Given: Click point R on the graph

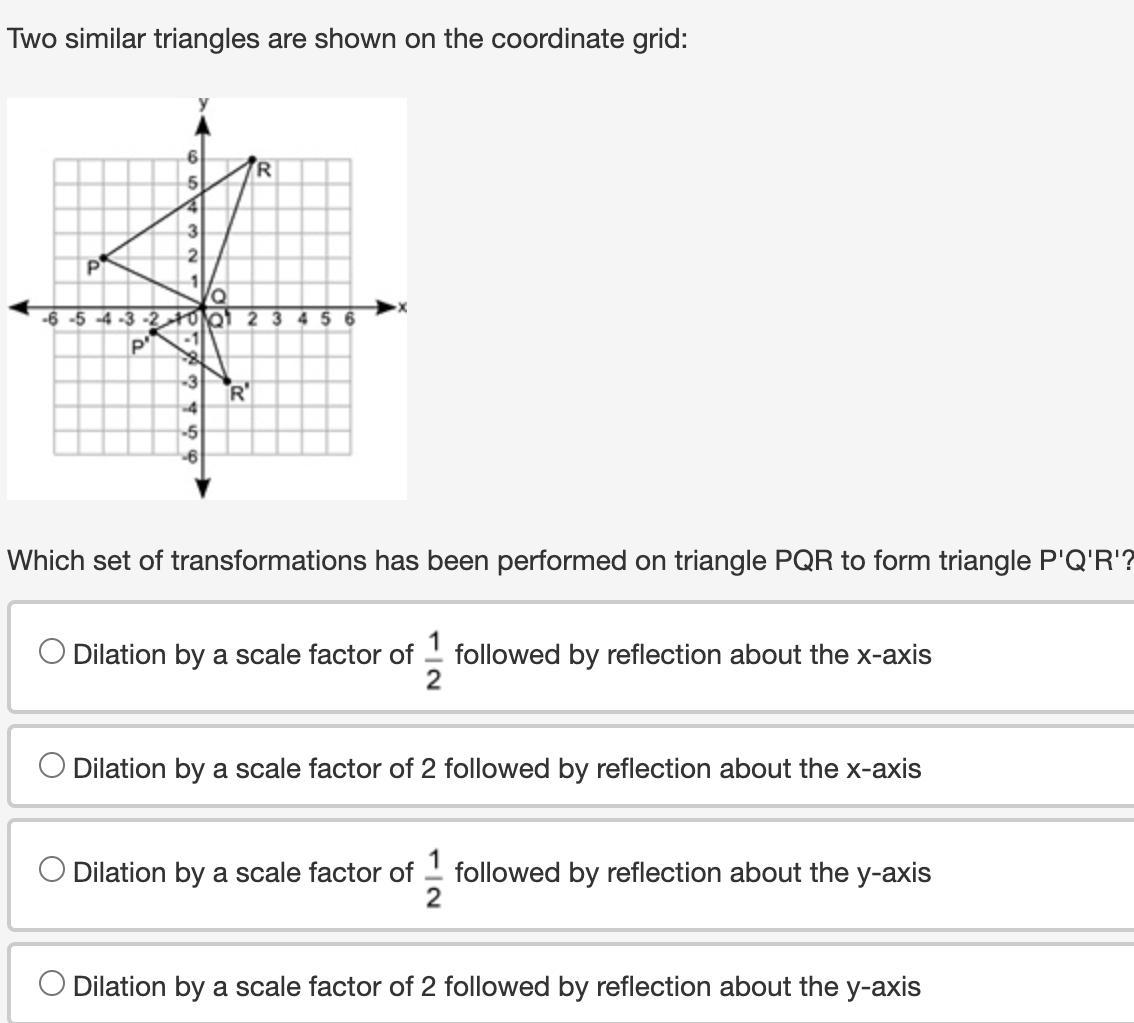Looking at the screenshot, I should (252, 159).
